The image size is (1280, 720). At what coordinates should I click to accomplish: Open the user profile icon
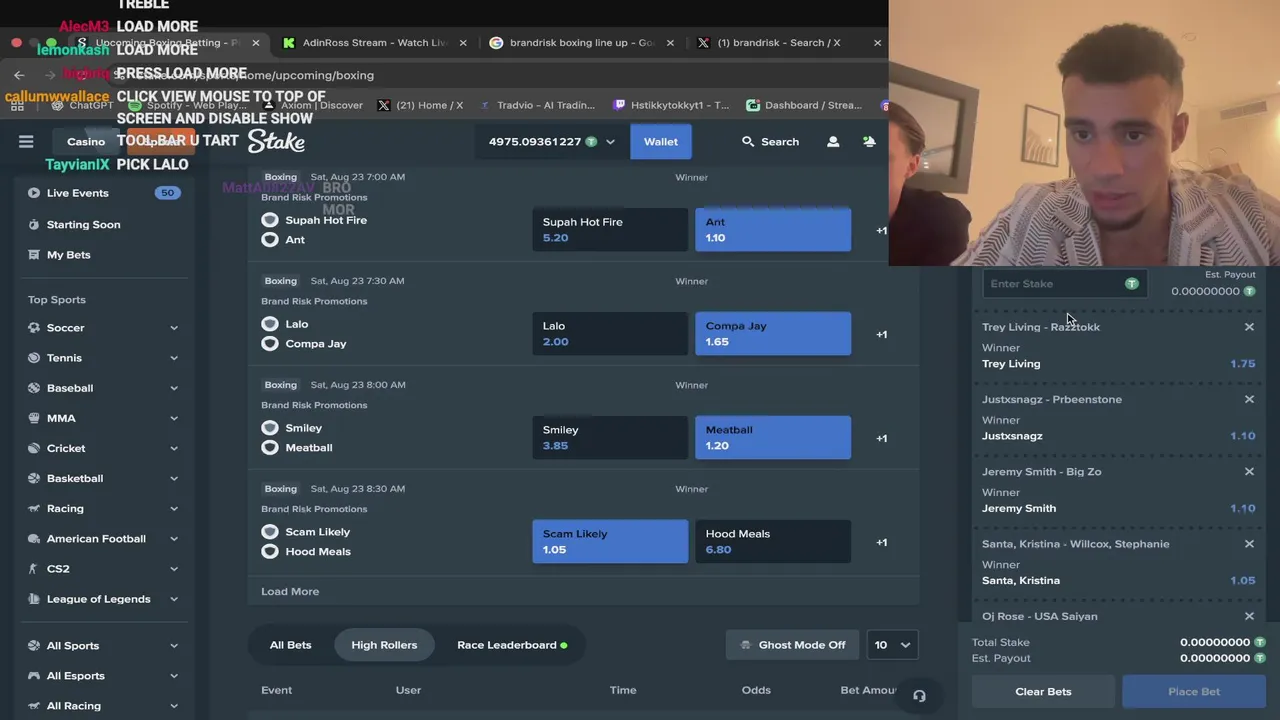click(833, 142)
